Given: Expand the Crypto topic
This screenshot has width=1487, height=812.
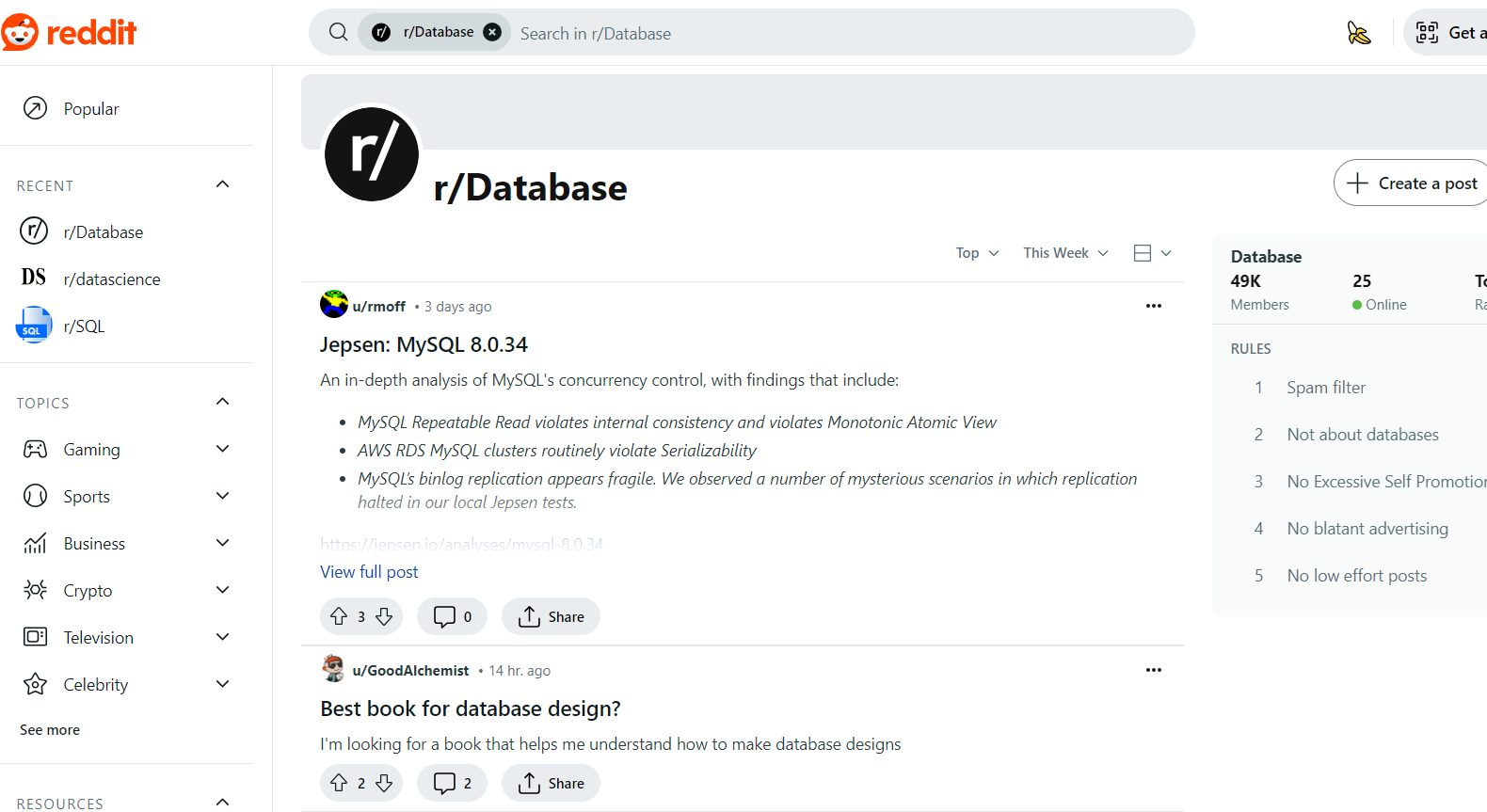Looking at the screenshot, I should pyautogui.click(x=223, y=590).
